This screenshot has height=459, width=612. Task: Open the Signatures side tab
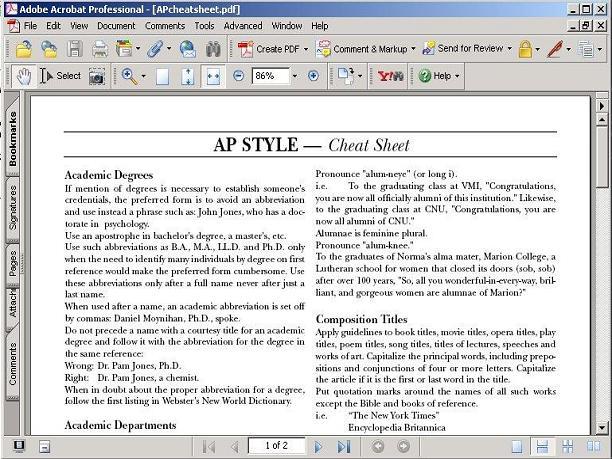point(13,209)
